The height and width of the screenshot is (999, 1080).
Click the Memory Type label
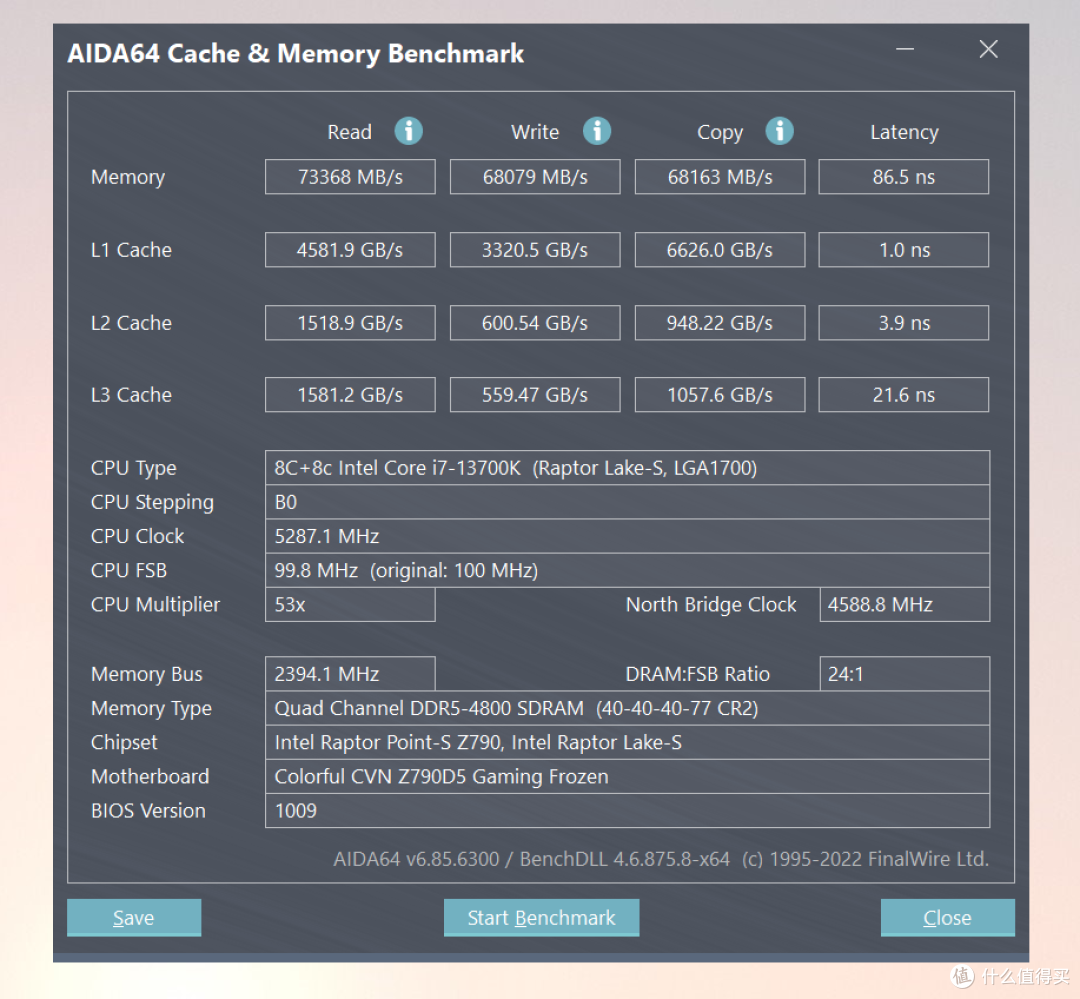(x=151, y=708)
